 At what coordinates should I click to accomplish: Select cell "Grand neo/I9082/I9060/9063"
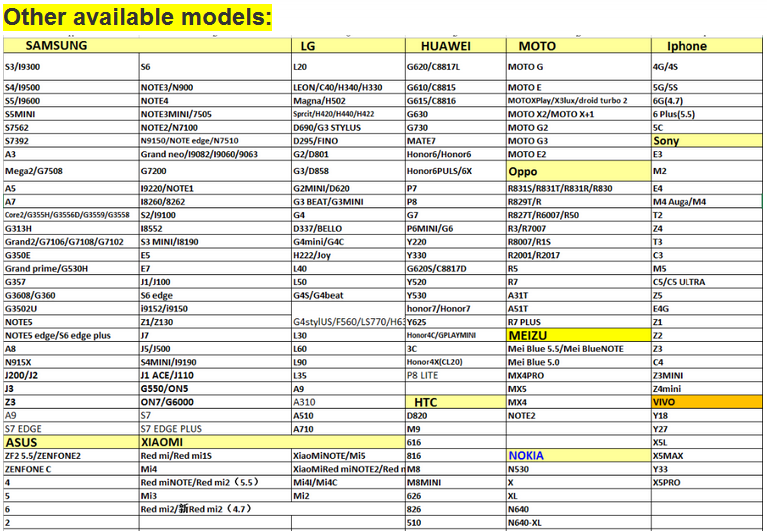pyautogui.click(x=215, y=154)
